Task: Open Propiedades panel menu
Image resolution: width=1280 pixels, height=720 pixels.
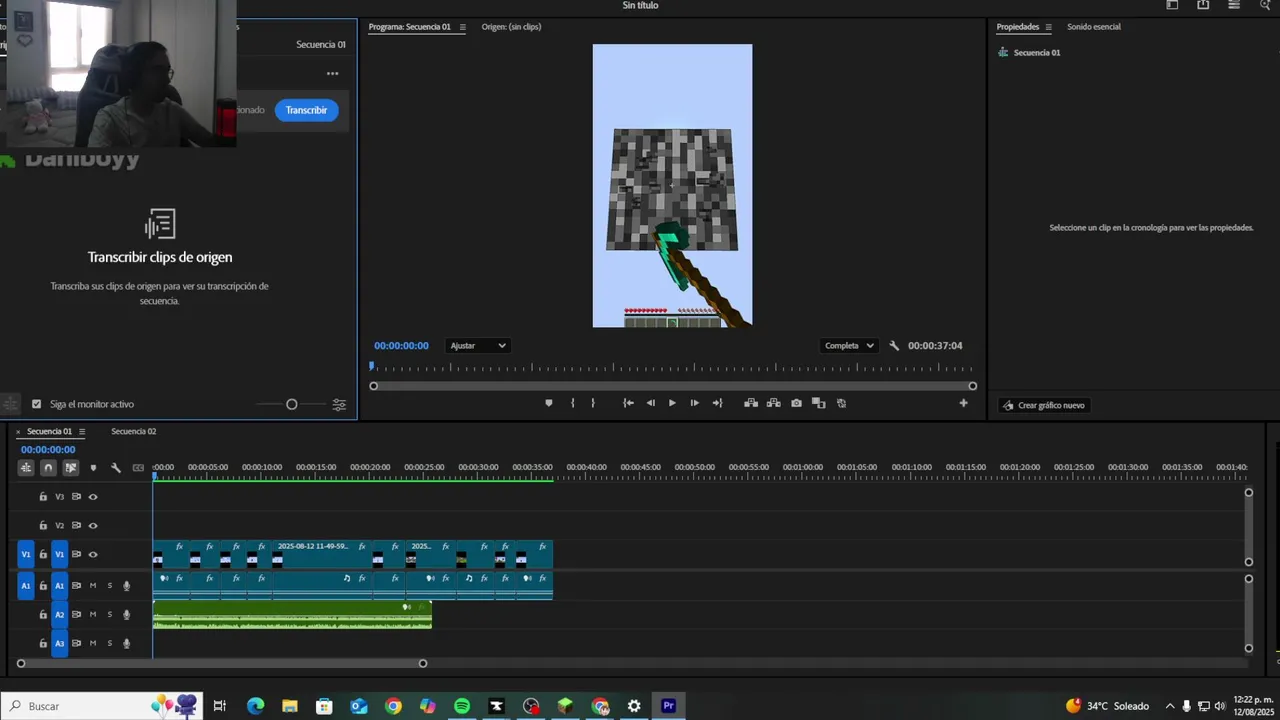Action: [1048, 27]
